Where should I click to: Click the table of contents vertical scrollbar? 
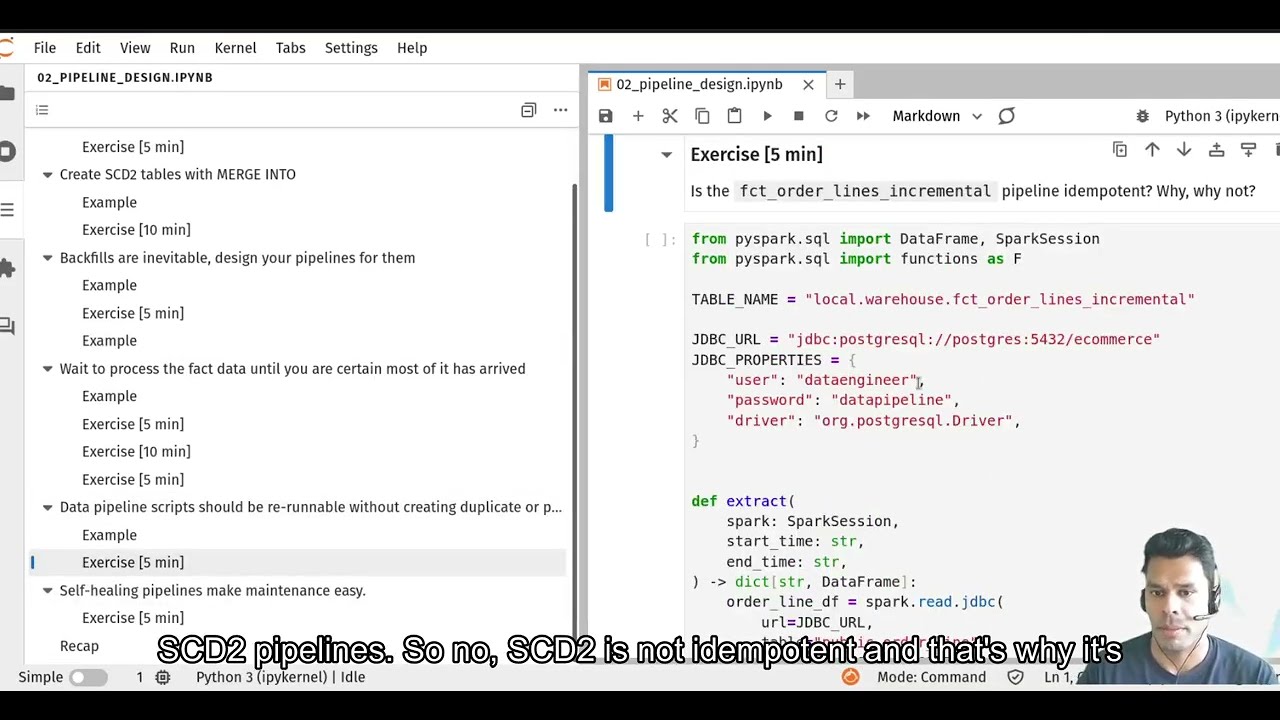tap(574, 420)
